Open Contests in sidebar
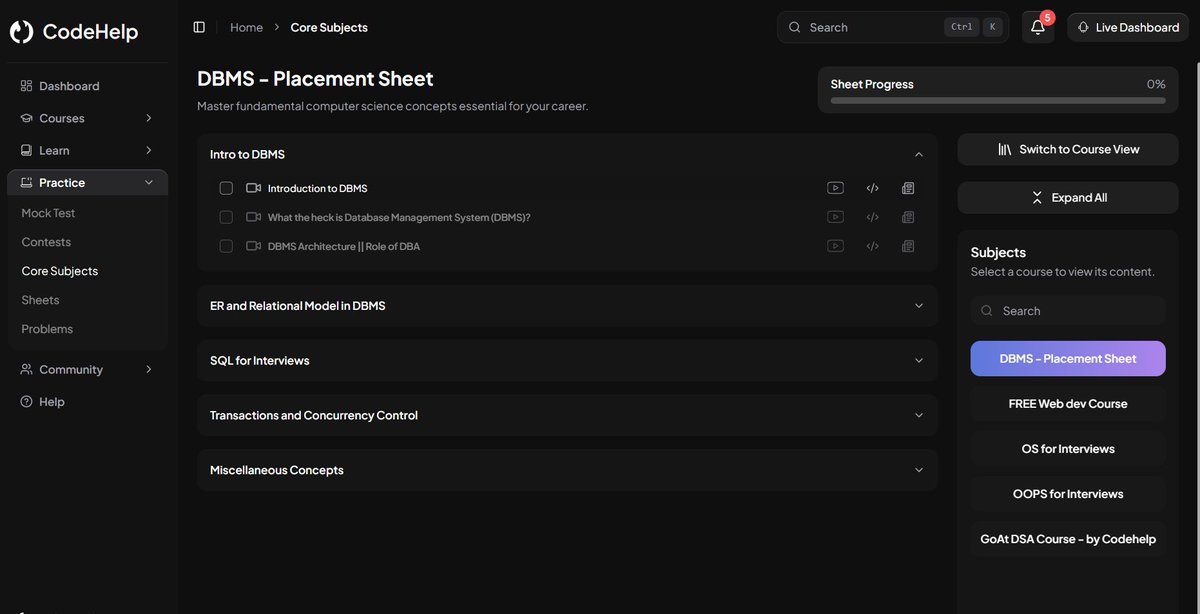This screenshot has width=1200, height=614. point(46,242)
